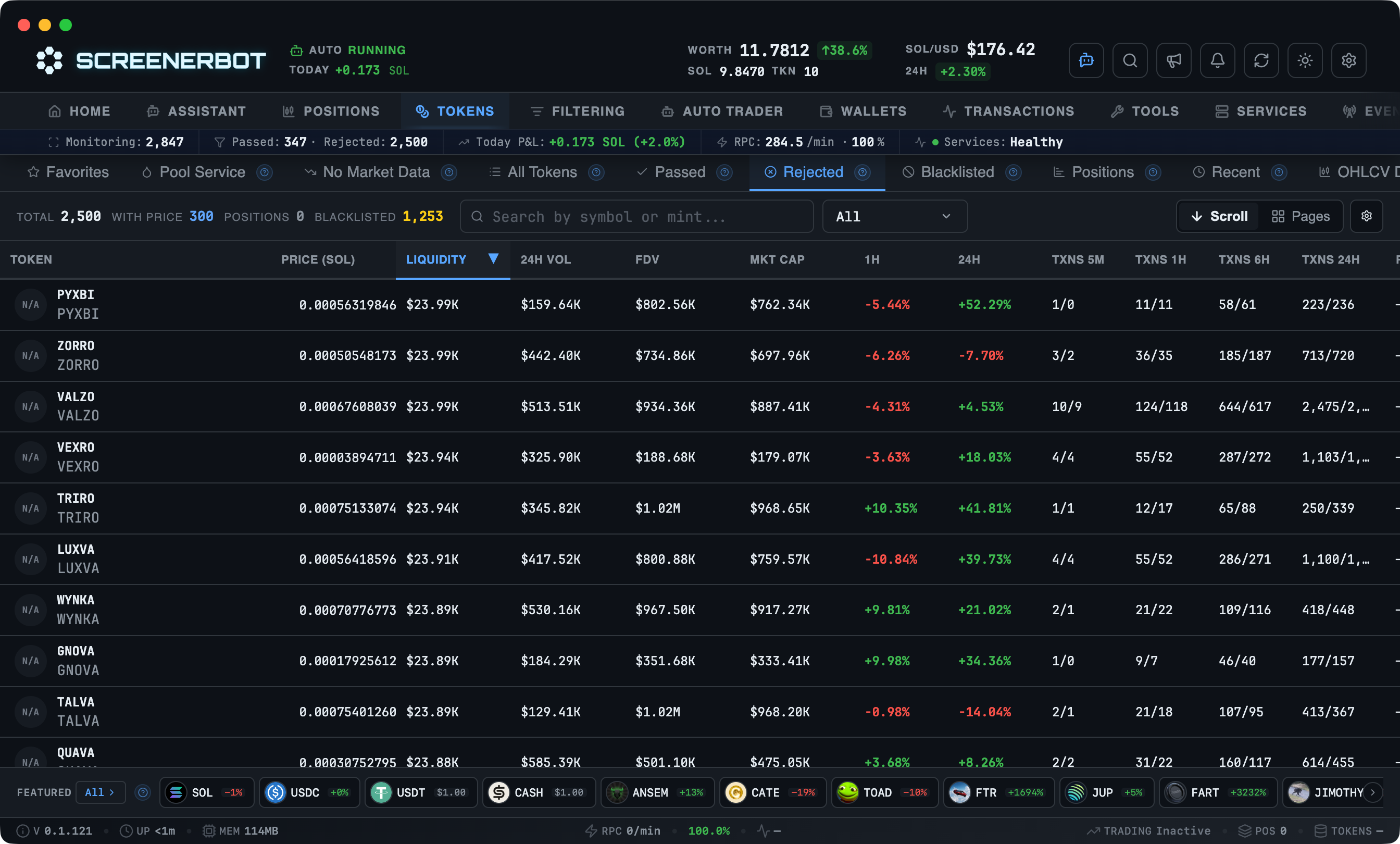Switch table to Scroll mode

coord(1219,216)
